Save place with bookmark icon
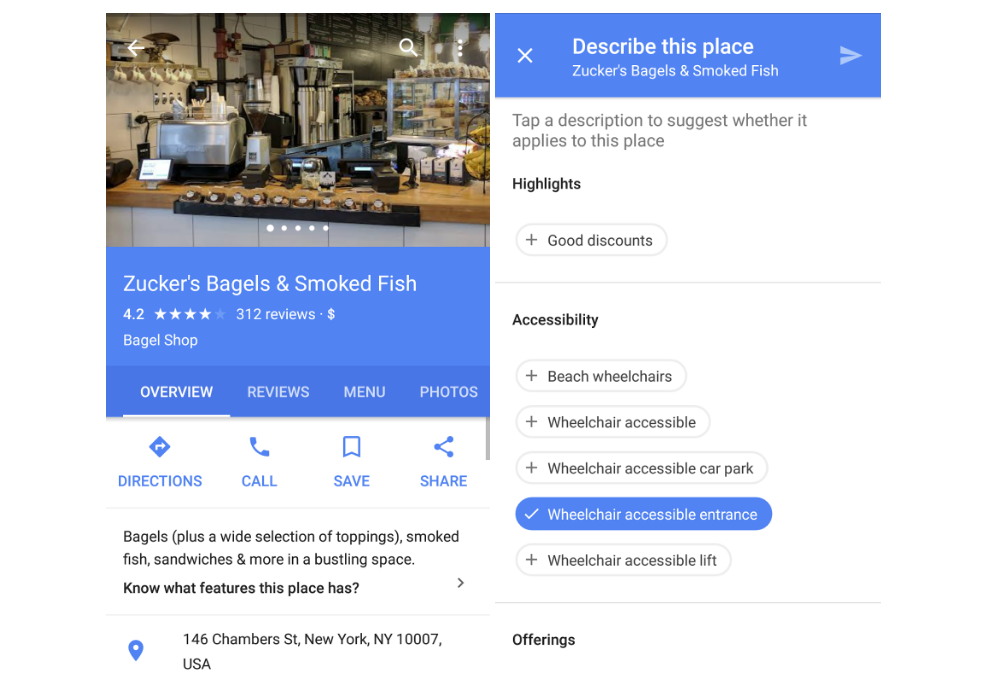The width and height of the screenshot is (985, 680). (351, 447)
